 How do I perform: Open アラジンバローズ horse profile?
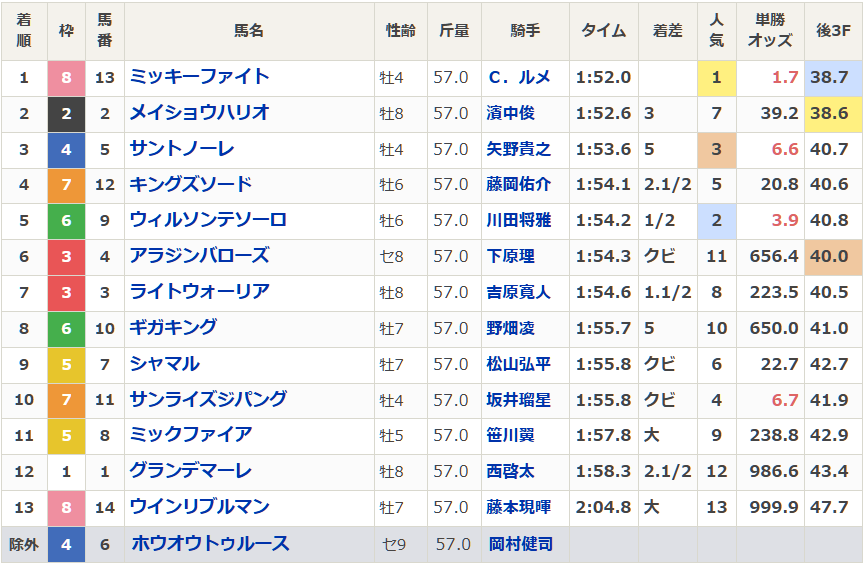pos(199,256)
